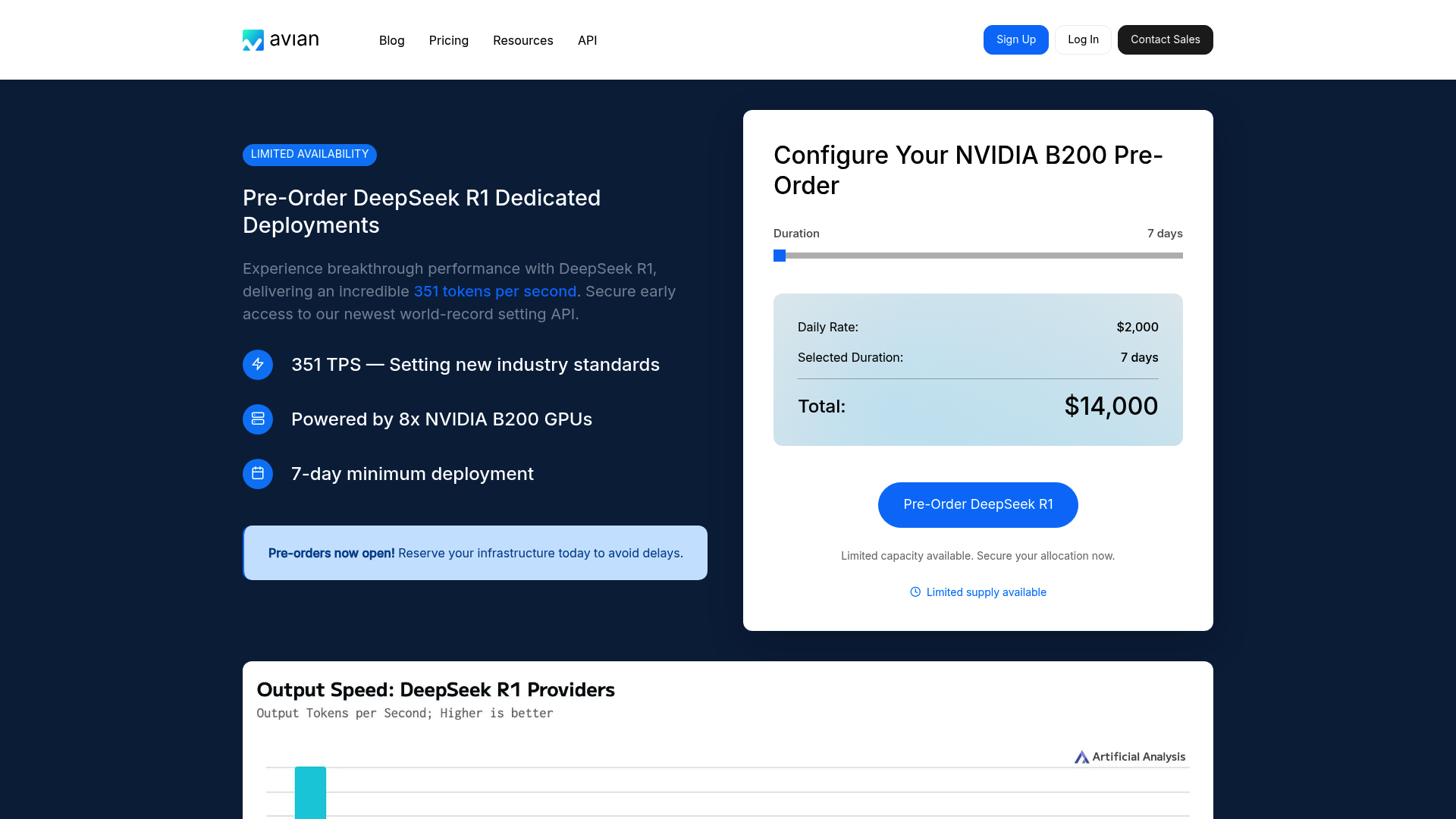Click the teal bar in speed chart
Viewport: 1456px width, 819px height.
(310, 792)
